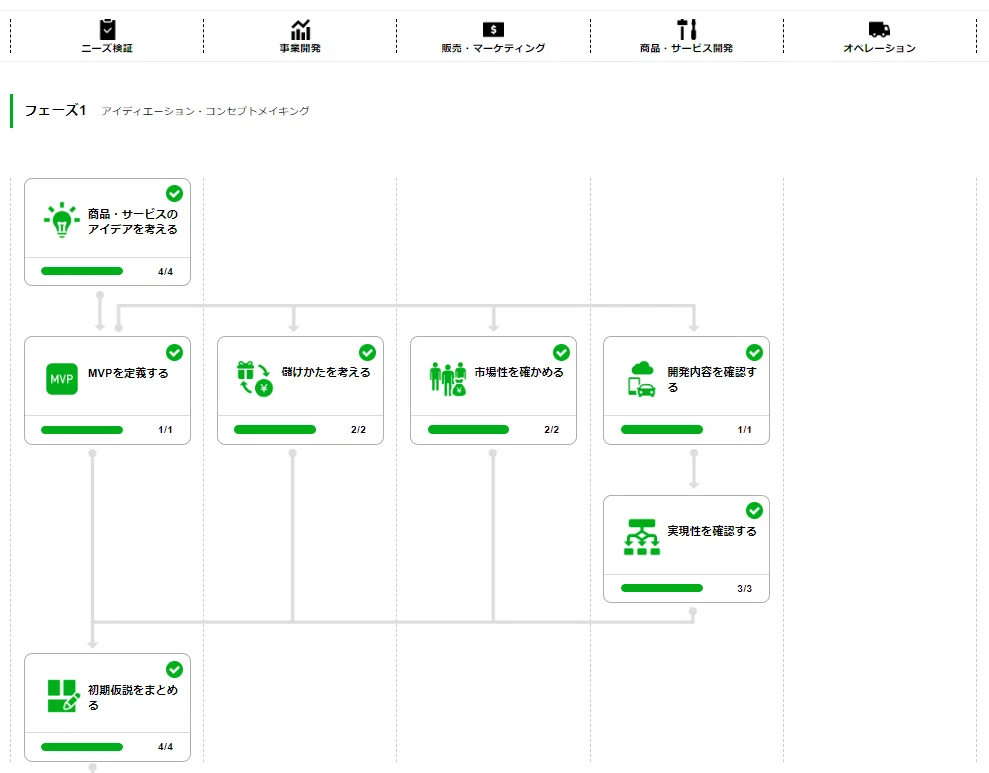This screenshot has width=989, height=773.
Task: Click the 4/4 progress bar on idea card
Action: pyautogui.click(x=82, y=271)
